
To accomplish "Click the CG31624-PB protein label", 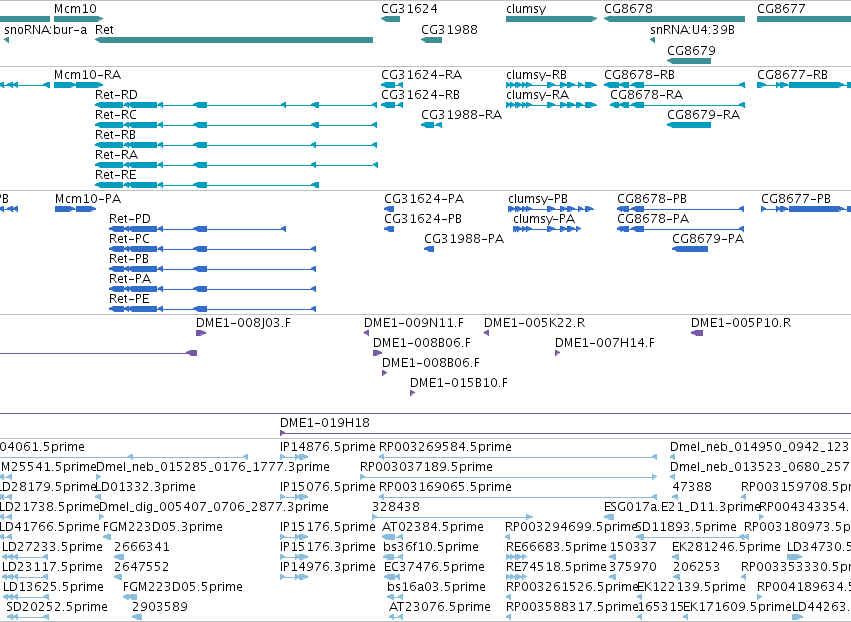I will point(423,219).
